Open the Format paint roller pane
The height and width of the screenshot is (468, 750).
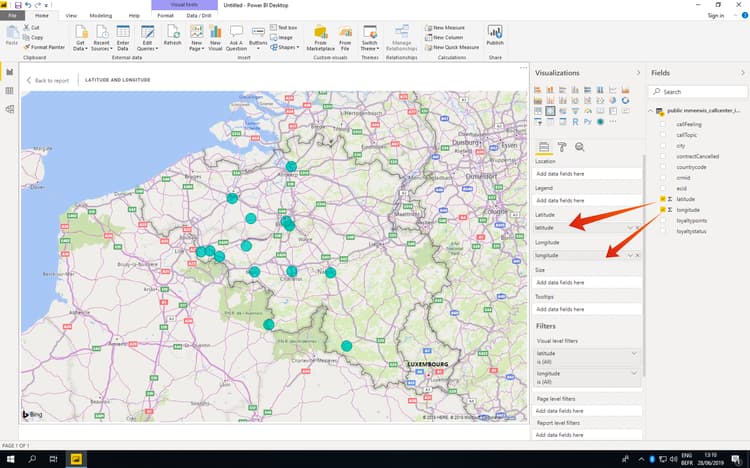point(562,146)
